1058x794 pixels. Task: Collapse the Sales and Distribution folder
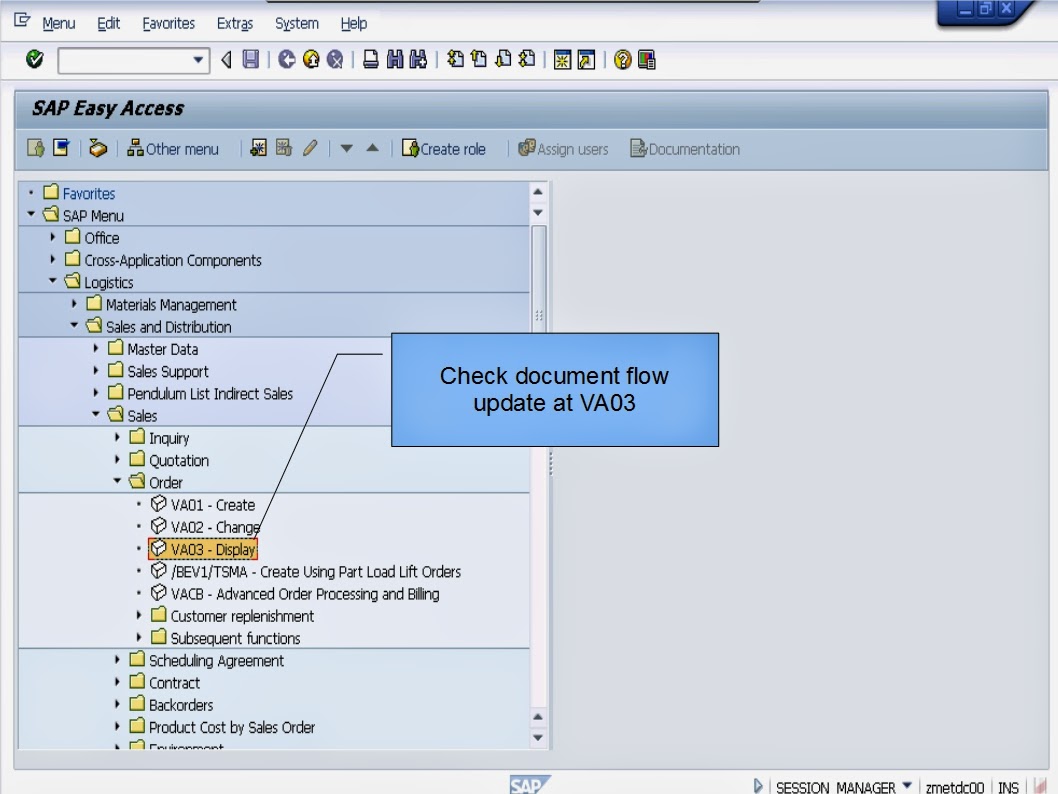(74, 325)
